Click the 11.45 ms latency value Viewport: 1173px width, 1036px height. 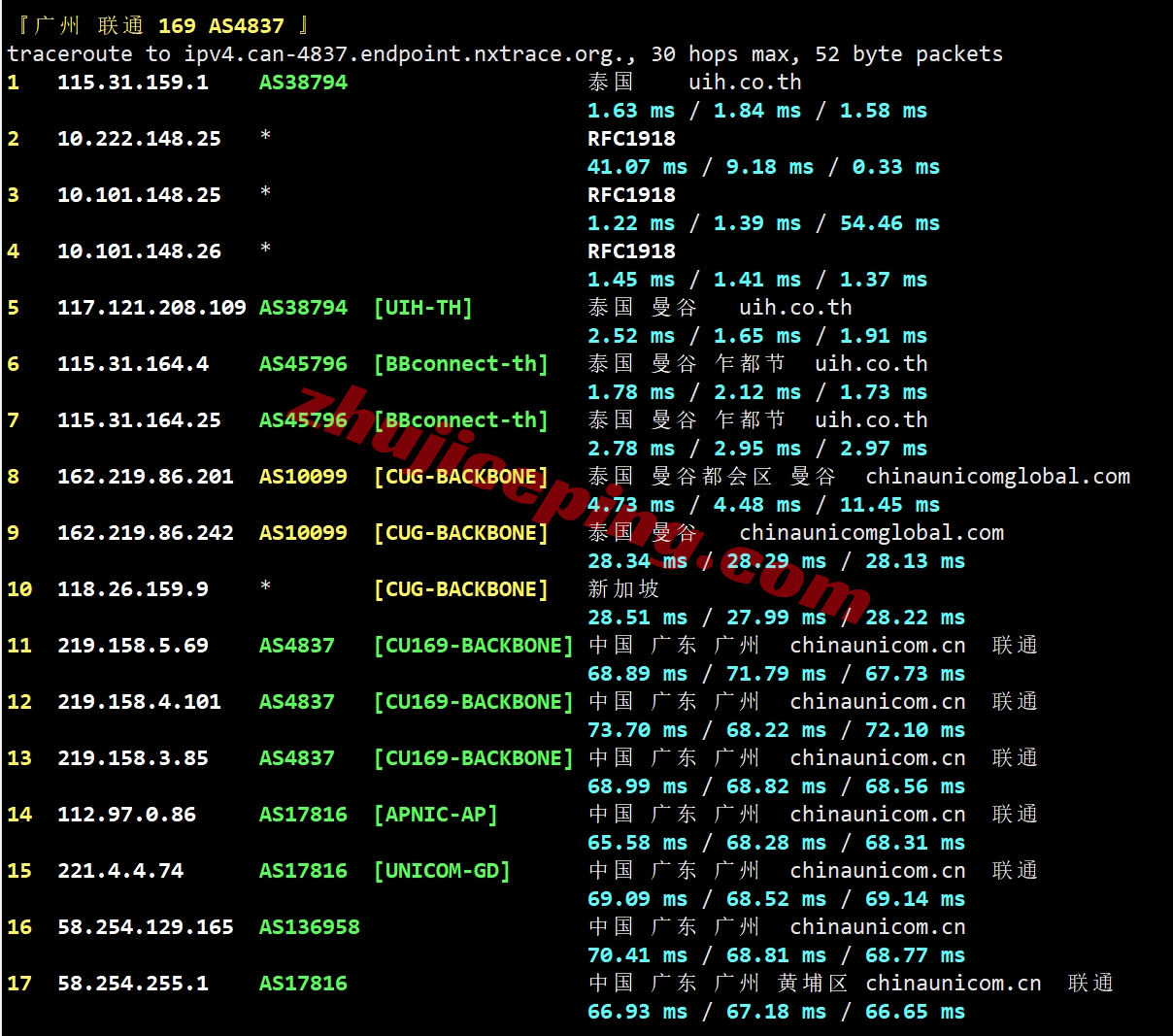pos(889,504)
